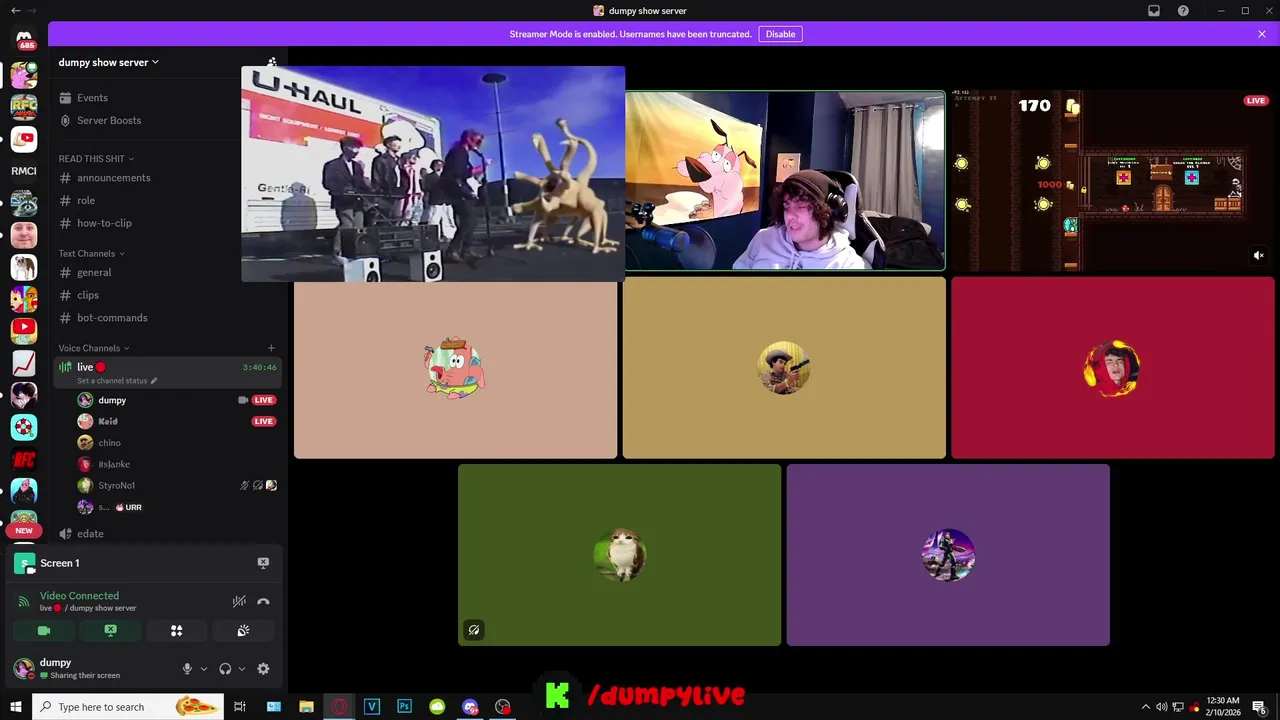Screen dimensions: 1280x720
Task: Select the crimson red tile participant
Action: [x=1113, y=368]
